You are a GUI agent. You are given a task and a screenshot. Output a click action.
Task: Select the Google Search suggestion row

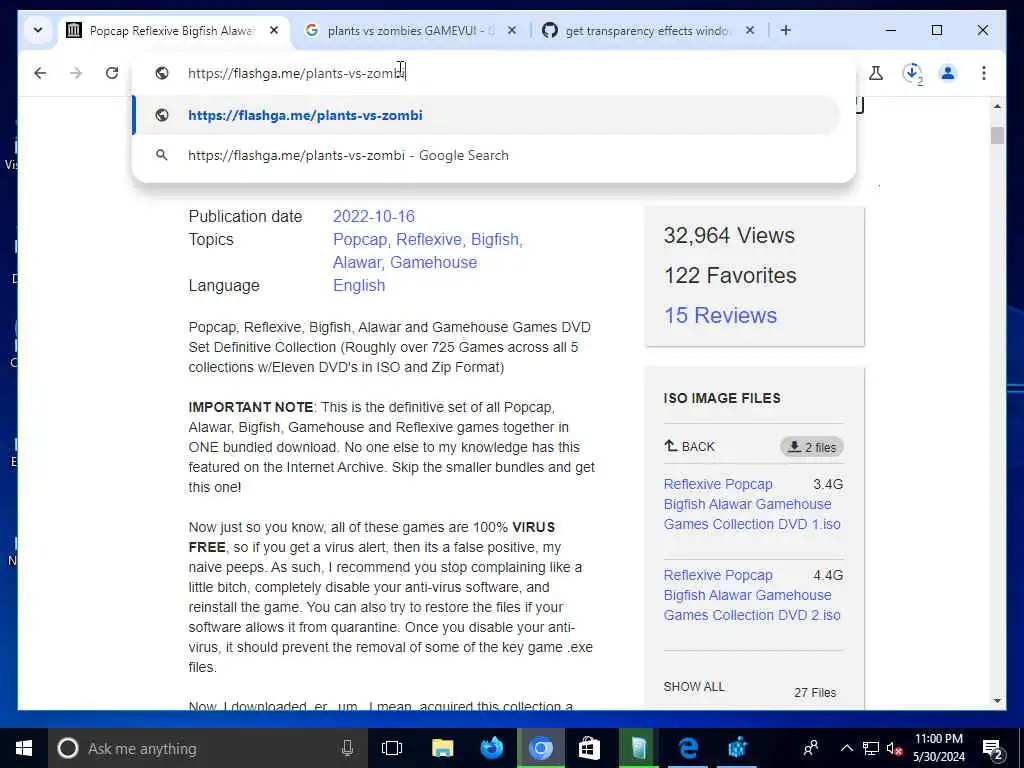tap(486, 155)
